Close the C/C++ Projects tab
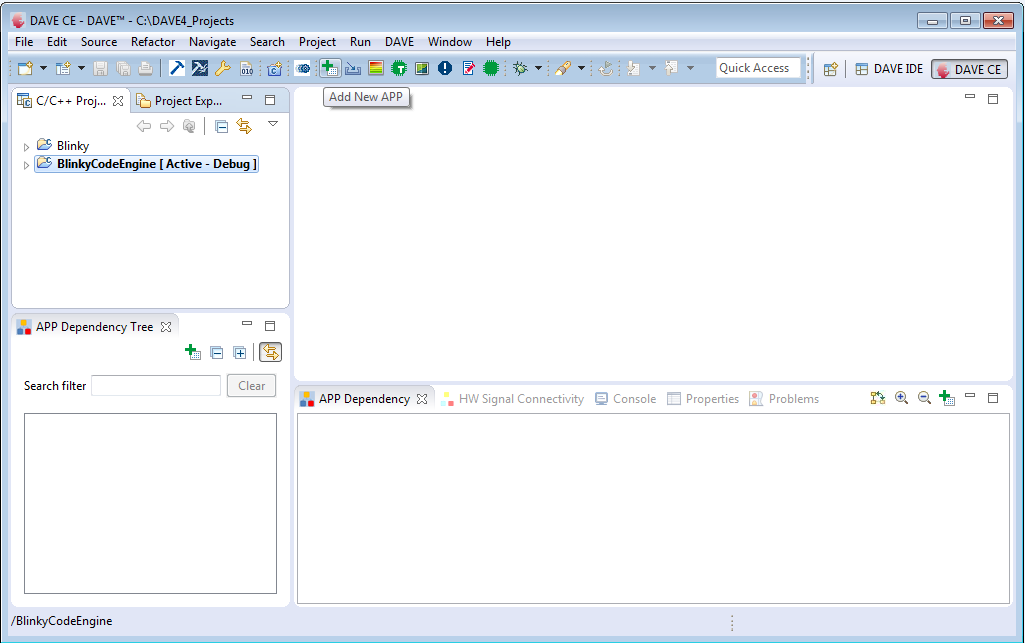Viewport: 1025px width, 644px height. coord(118,101)
